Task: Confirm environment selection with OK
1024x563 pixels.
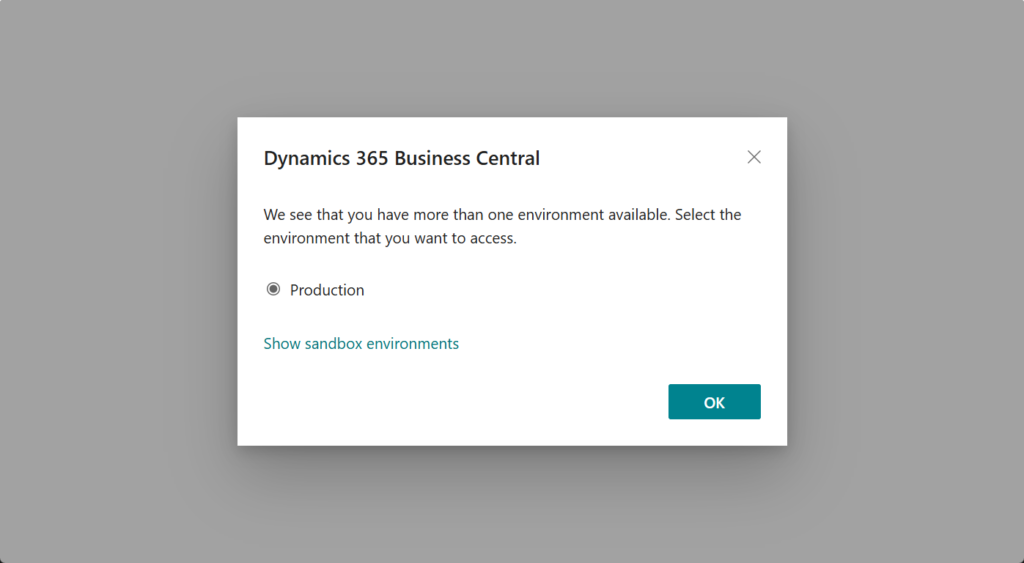Action: click(714, 402)
